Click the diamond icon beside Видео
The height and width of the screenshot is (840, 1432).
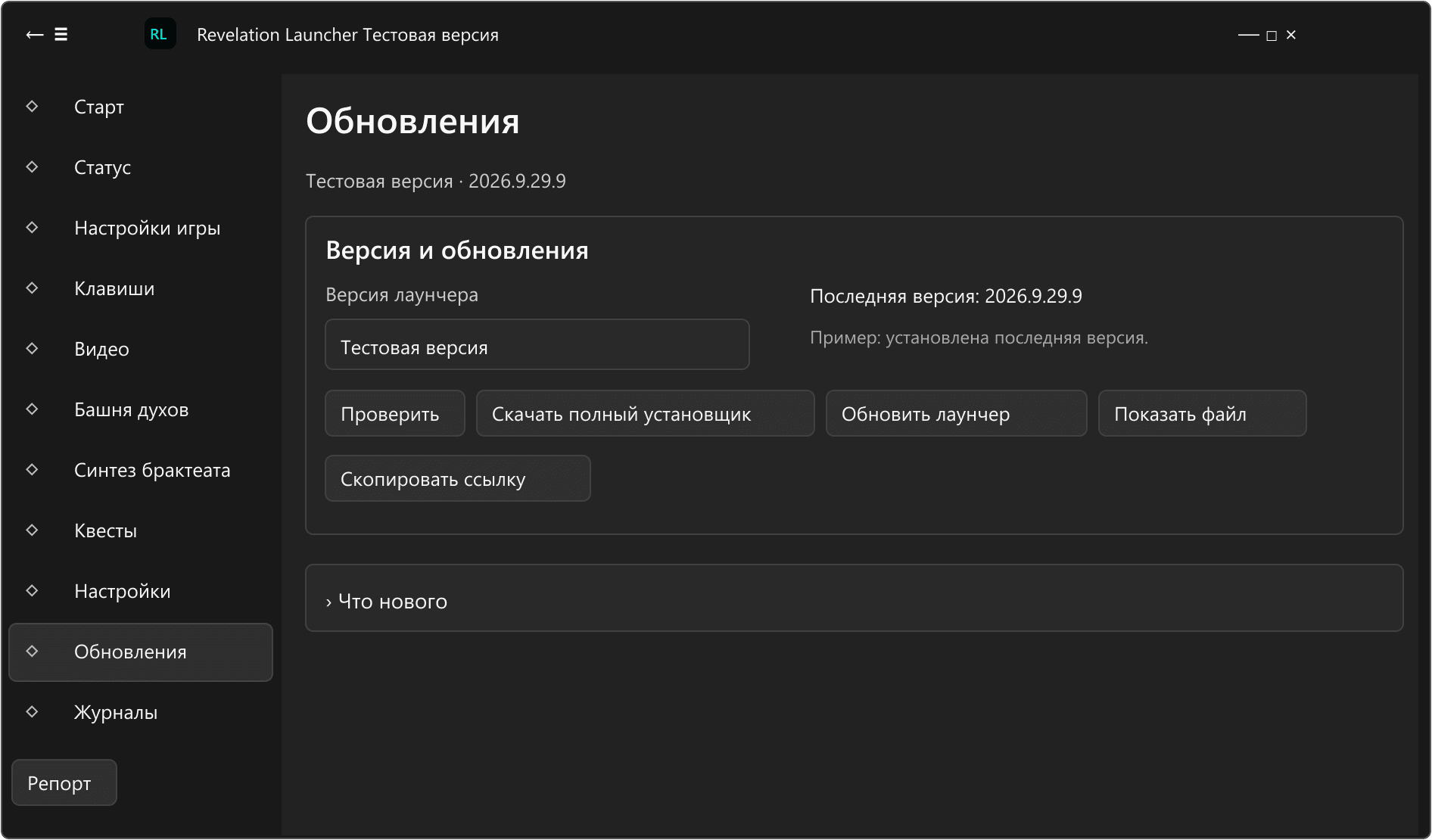point(32,349)
